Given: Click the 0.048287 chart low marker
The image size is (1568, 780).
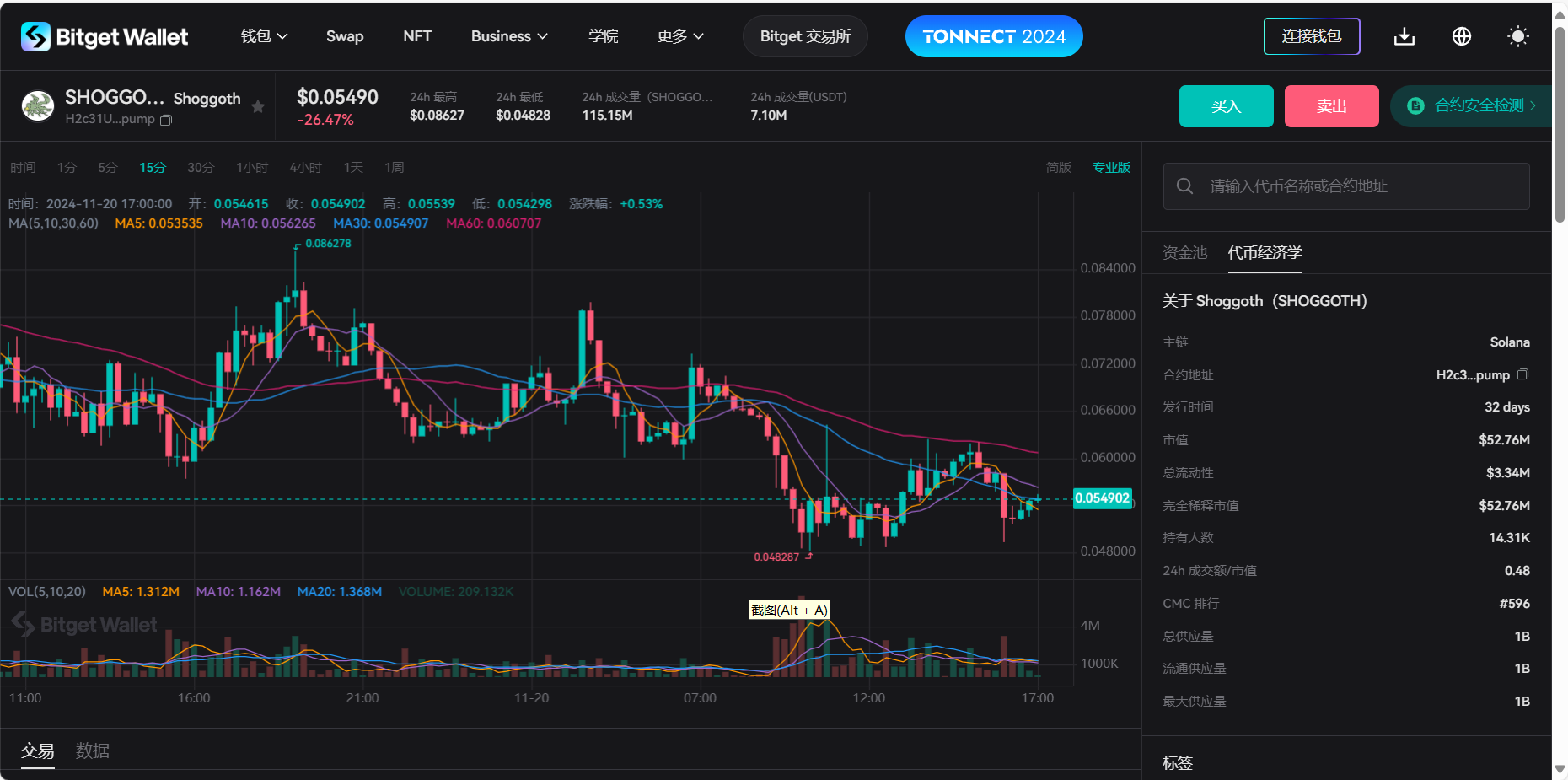Looking at the screenshot, I should (x=776, y=557).
